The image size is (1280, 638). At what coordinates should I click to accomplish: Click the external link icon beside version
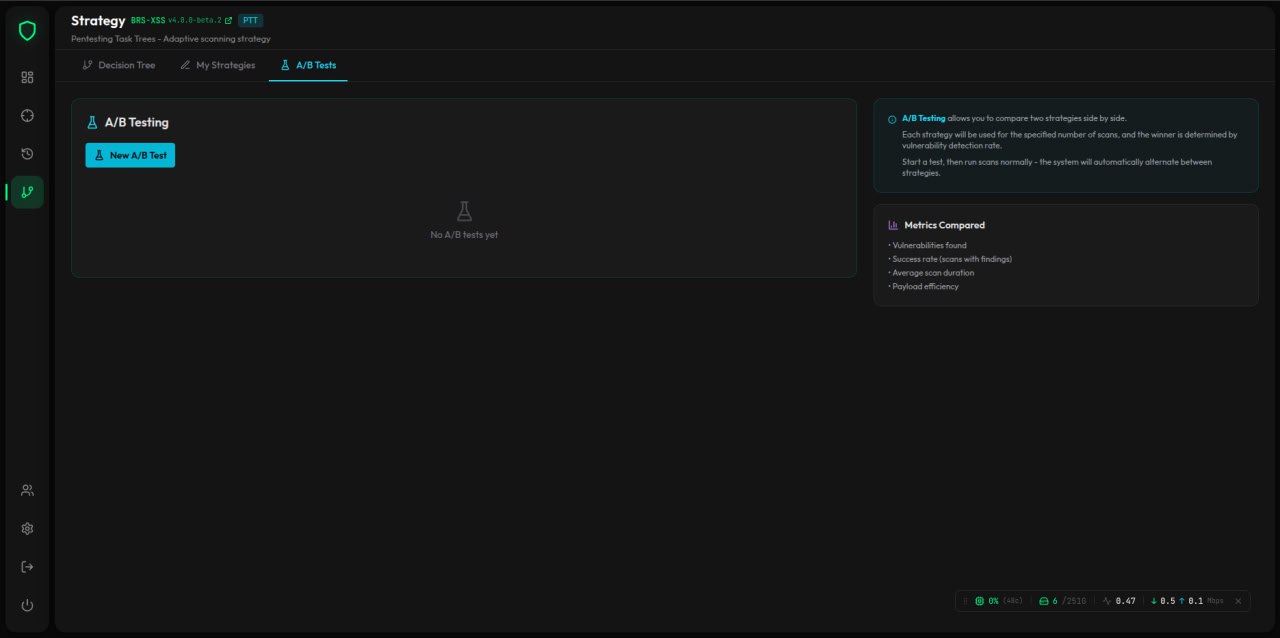point(229,20)
